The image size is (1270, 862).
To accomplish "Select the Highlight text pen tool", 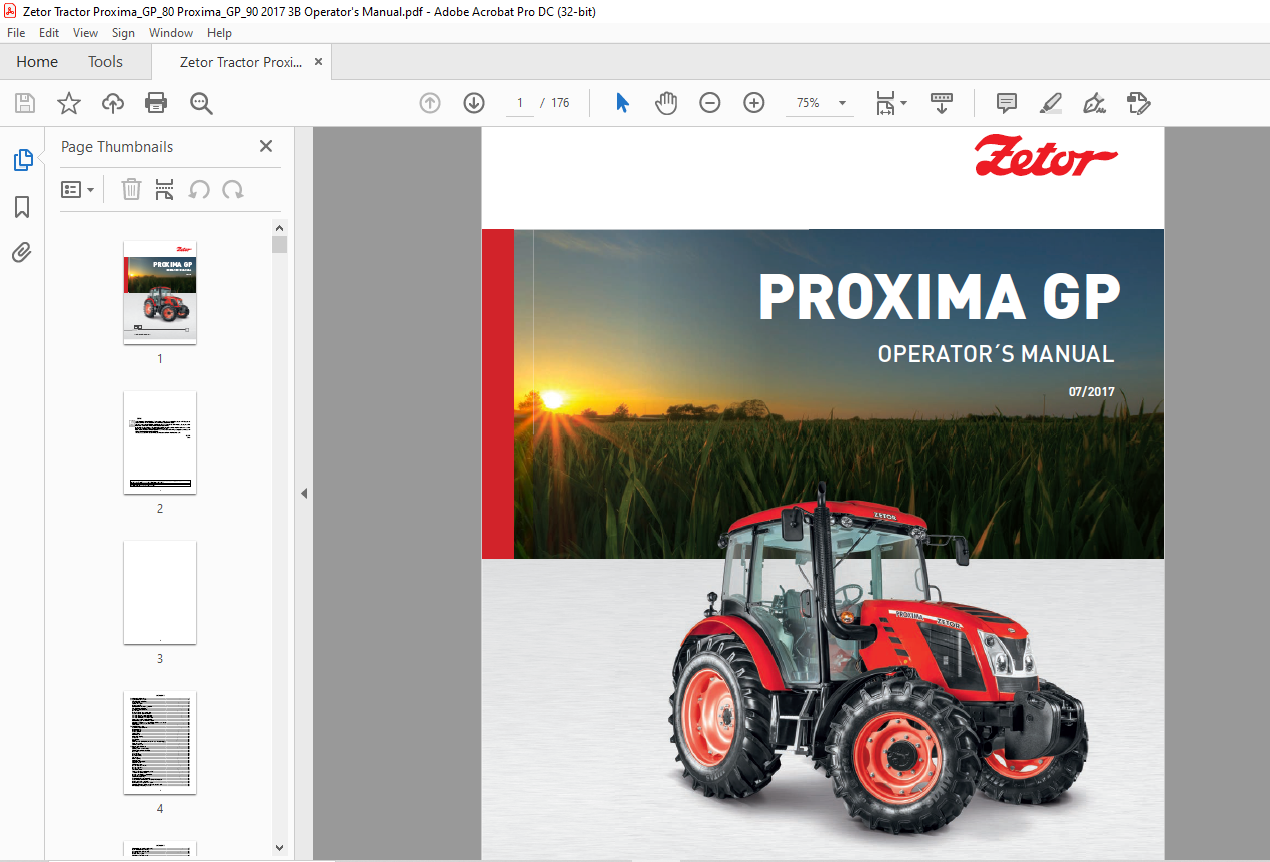I will 1051,103.
